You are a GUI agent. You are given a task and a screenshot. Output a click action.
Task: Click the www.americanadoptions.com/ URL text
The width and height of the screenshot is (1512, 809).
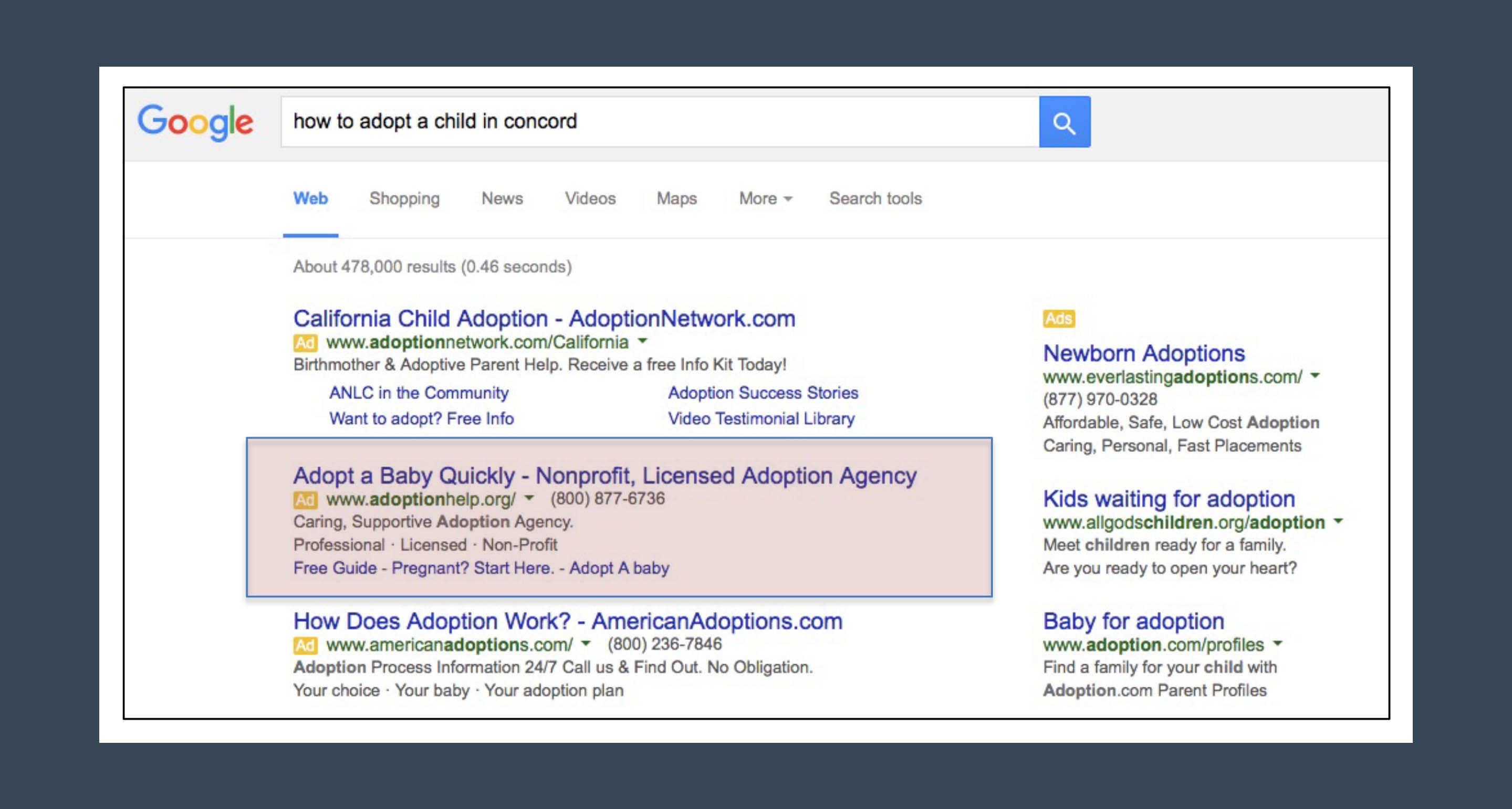[449, 645]
